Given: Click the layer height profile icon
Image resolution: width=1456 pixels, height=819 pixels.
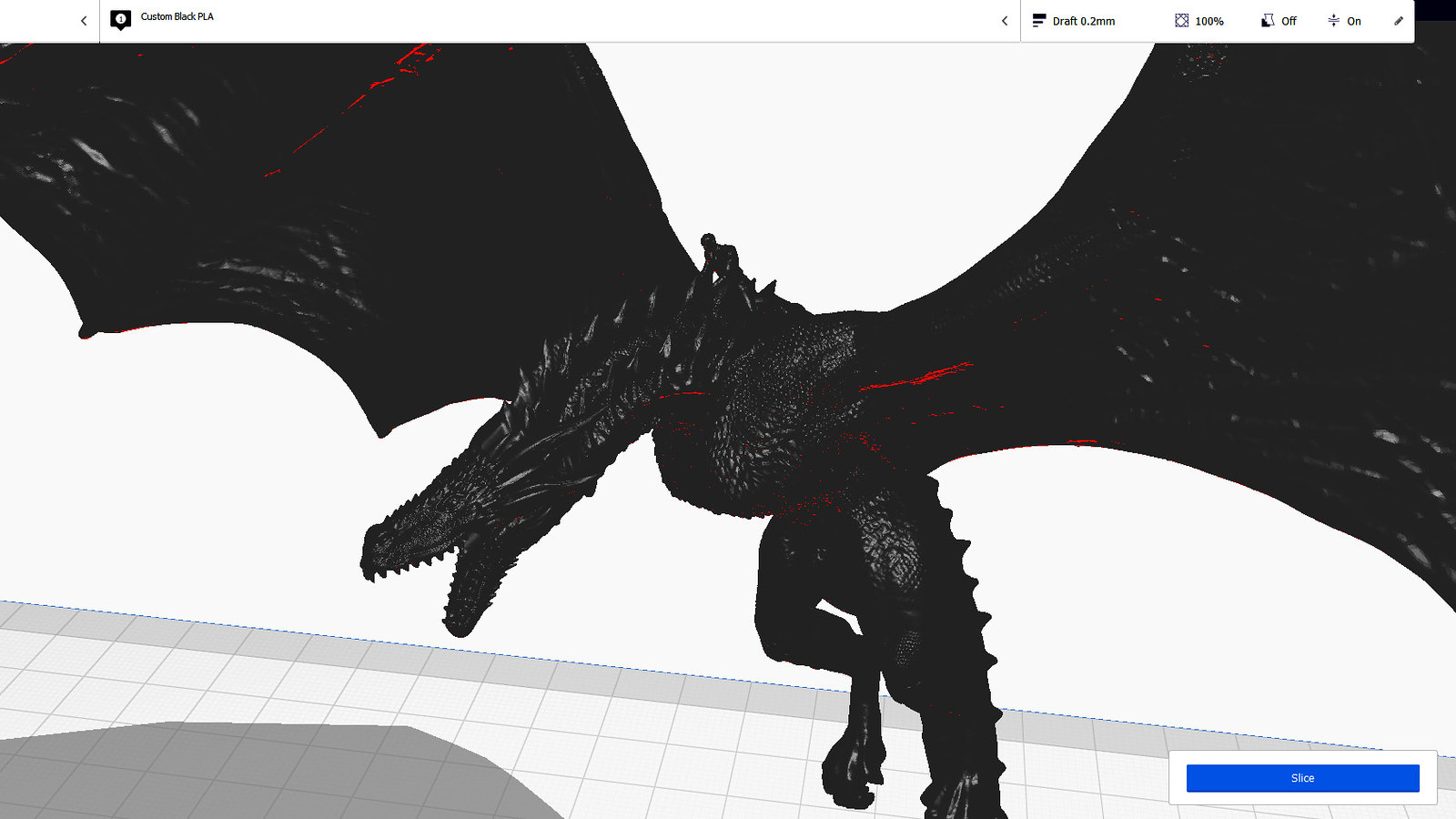Looking at the screenshot, I should pyautogui.click(x=1039, y=20).
